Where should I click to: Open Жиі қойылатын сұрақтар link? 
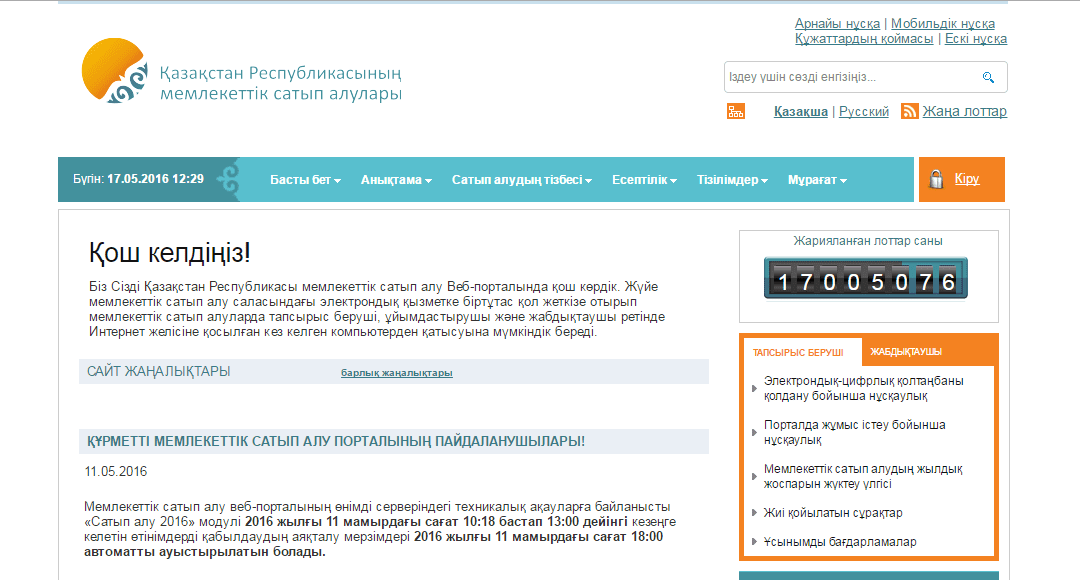coord(833,512)
